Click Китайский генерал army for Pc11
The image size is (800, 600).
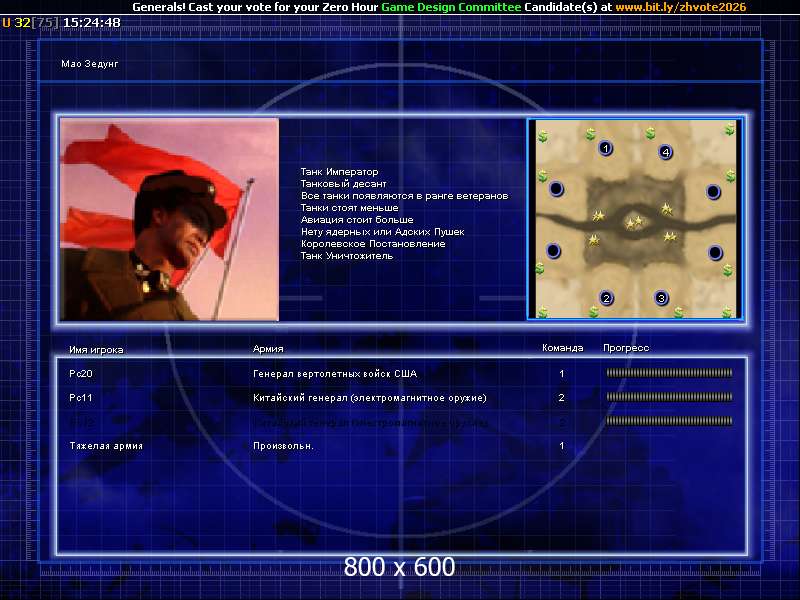pyautogui.click(x=369, y=397)
